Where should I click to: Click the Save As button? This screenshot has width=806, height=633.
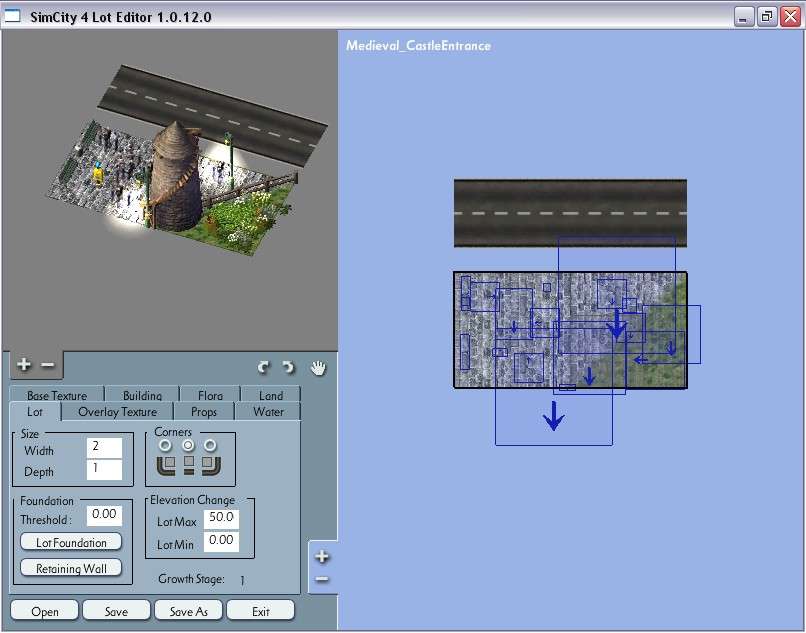(x=189, y=611)
